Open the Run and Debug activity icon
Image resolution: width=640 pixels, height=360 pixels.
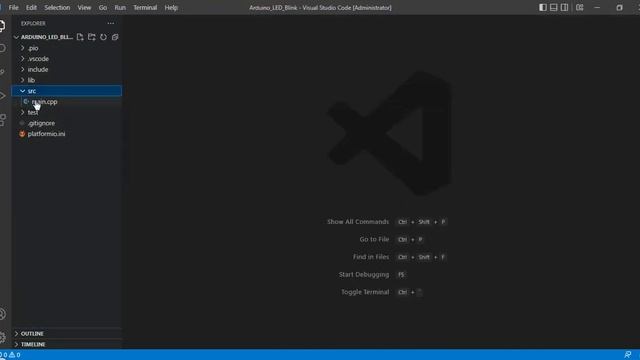click(x=2, y=96)
